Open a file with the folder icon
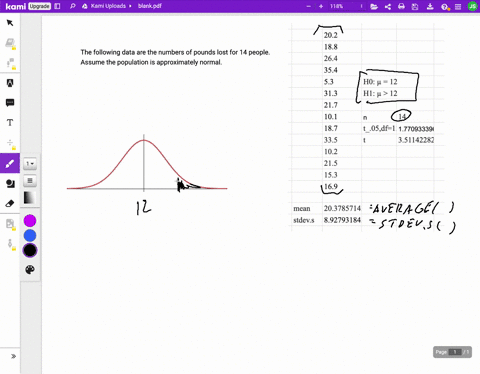This screenshot has width=480, height=374. (374, 6)
